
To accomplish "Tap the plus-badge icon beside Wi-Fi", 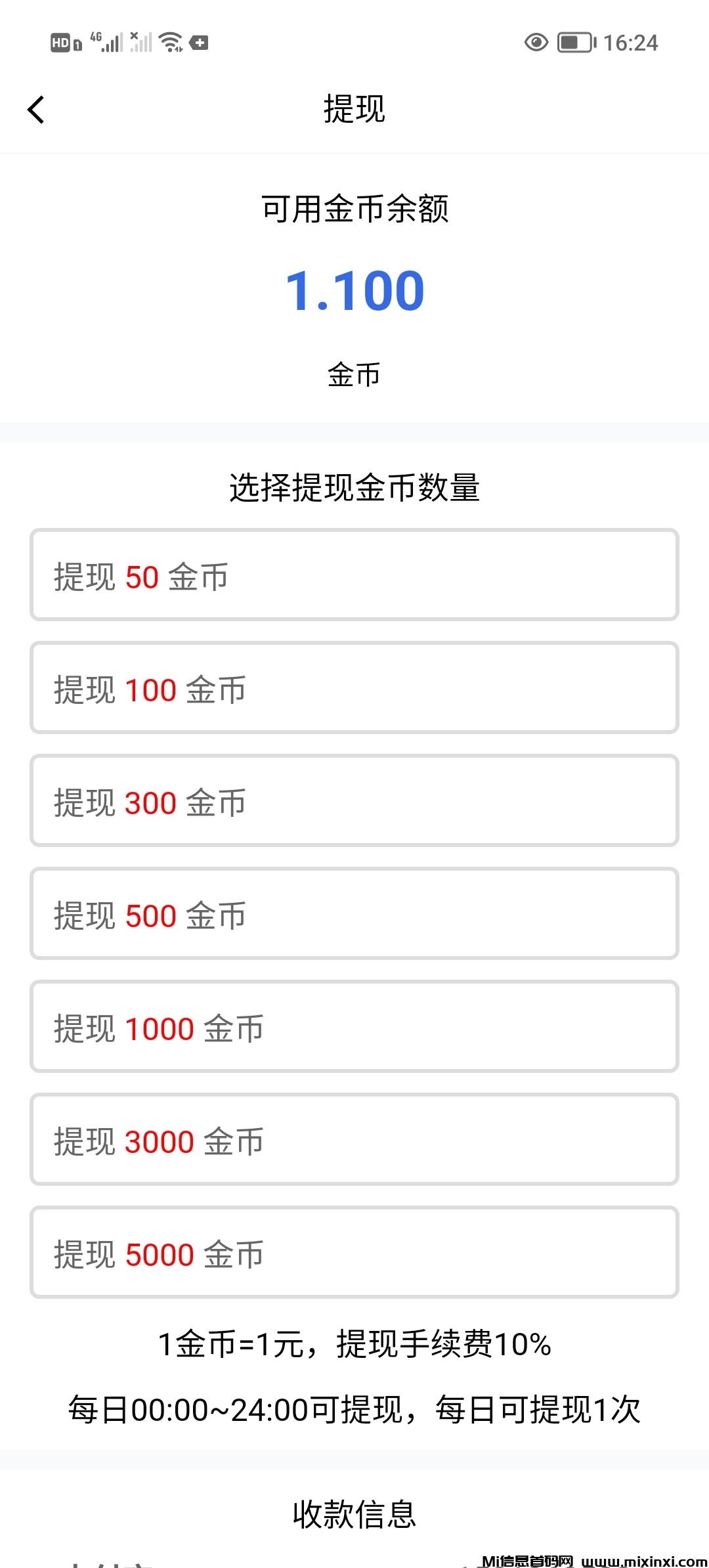I will [x=199, y=43].
